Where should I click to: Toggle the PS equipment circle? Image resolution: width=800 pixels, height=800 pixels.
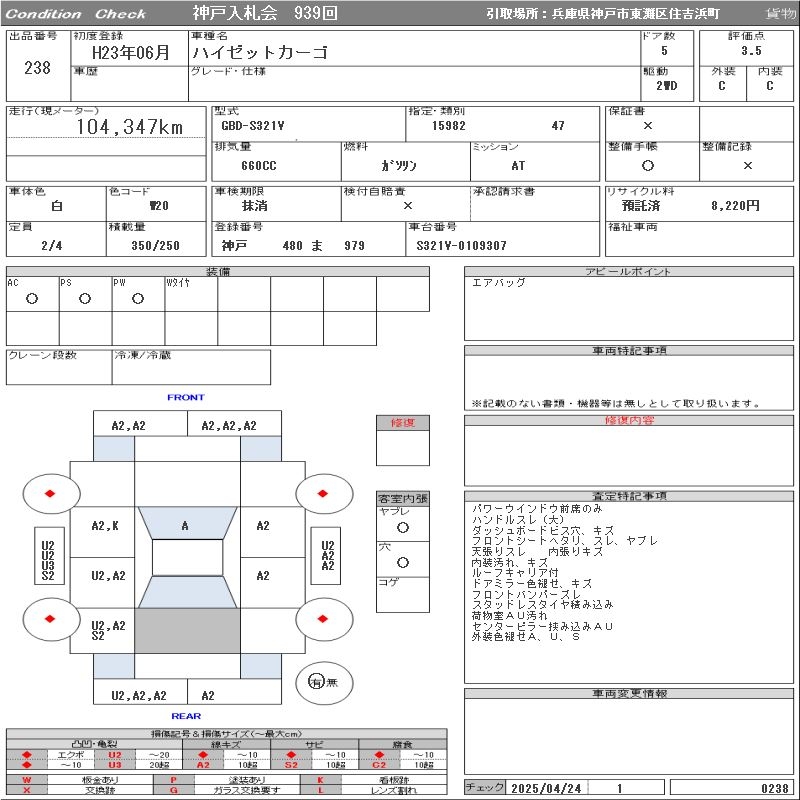(x=85, y=299)
